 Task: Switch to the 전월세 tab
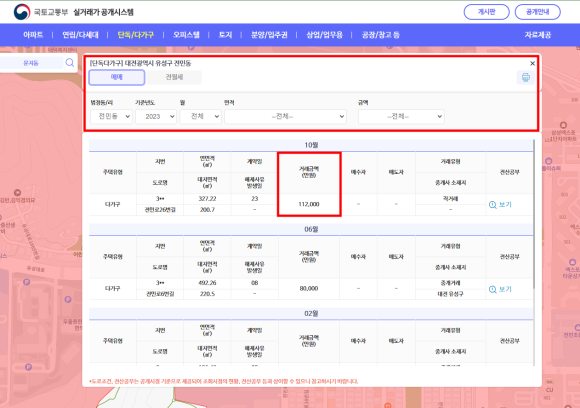(x=174, y=77)
